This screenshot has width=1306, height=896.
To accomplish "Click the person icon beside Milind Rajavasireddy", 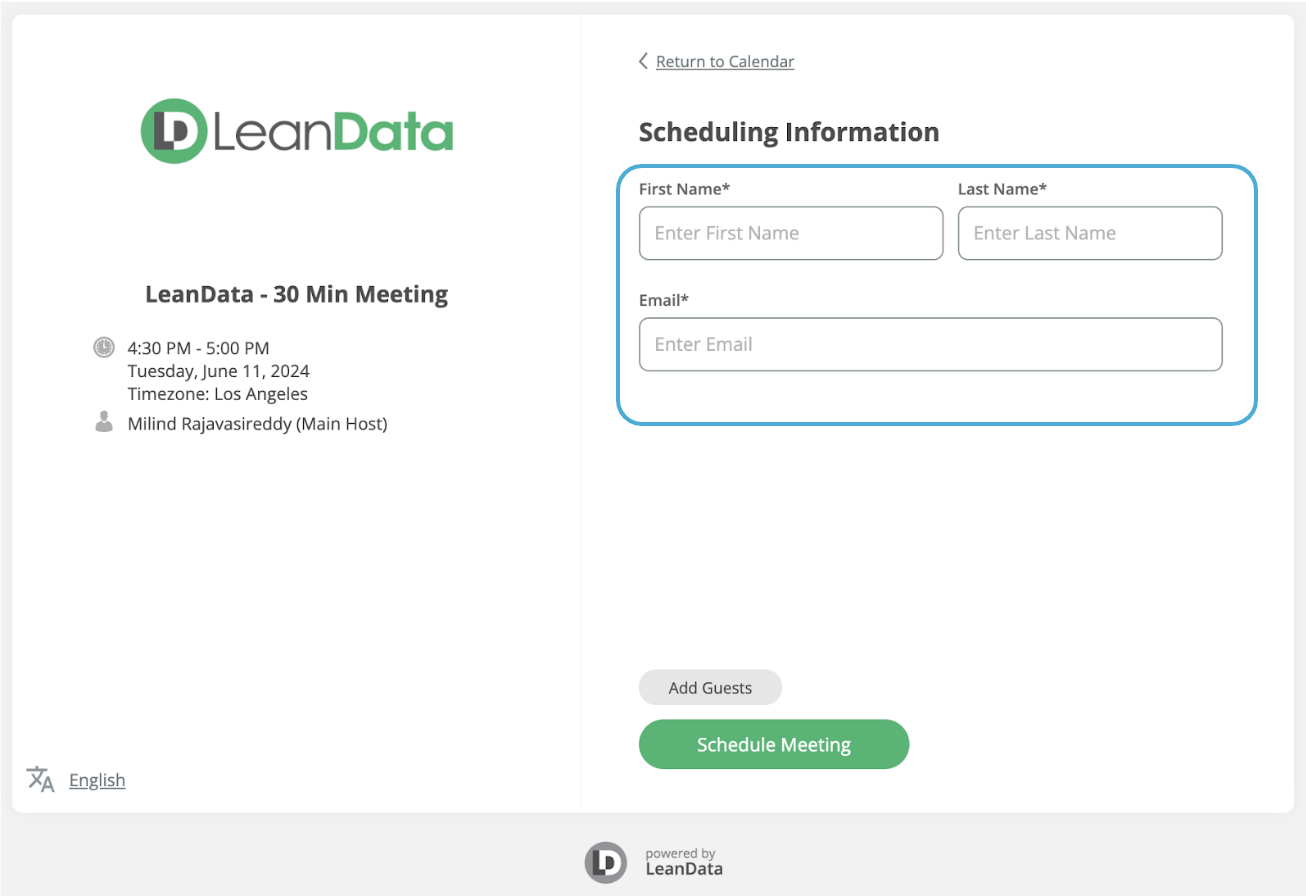I will point(104,423).
